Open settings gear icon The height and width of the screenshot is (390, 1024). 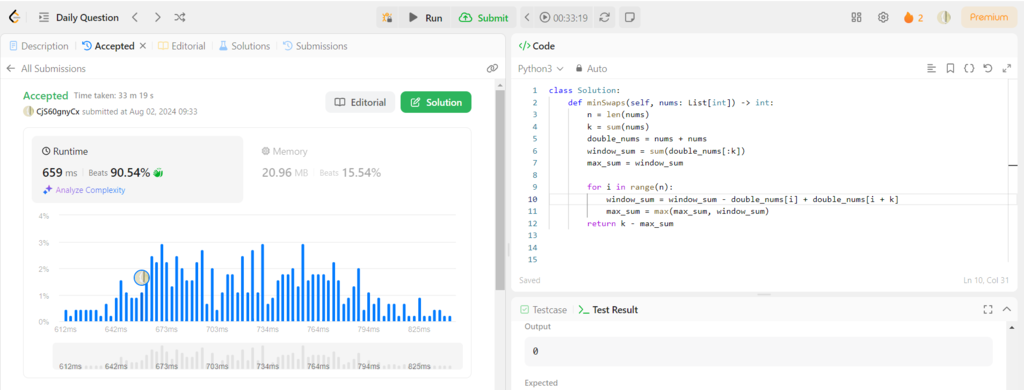pyautogui.click(x=884, y=18)
